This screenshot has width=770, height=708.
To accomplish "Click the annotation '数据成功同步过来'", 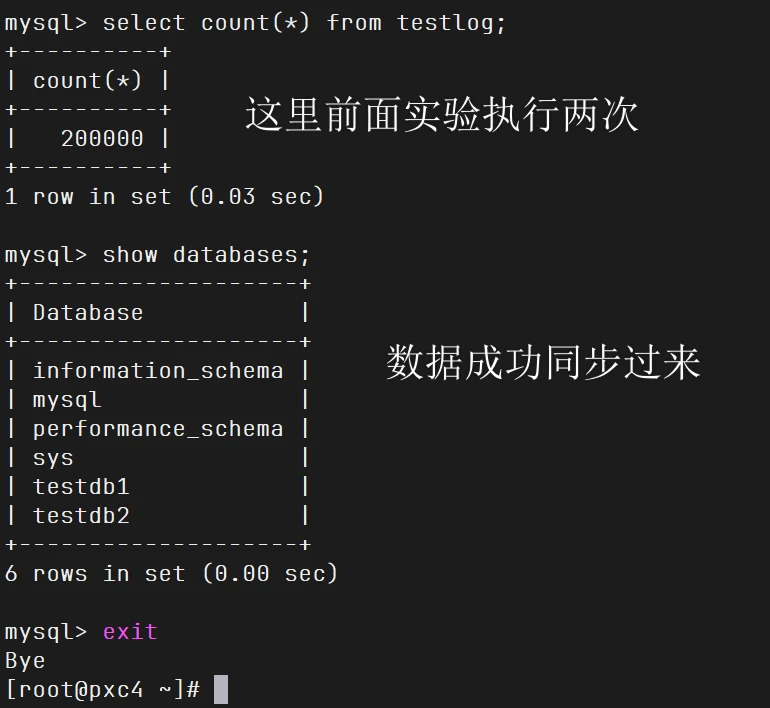I will 543,362.
